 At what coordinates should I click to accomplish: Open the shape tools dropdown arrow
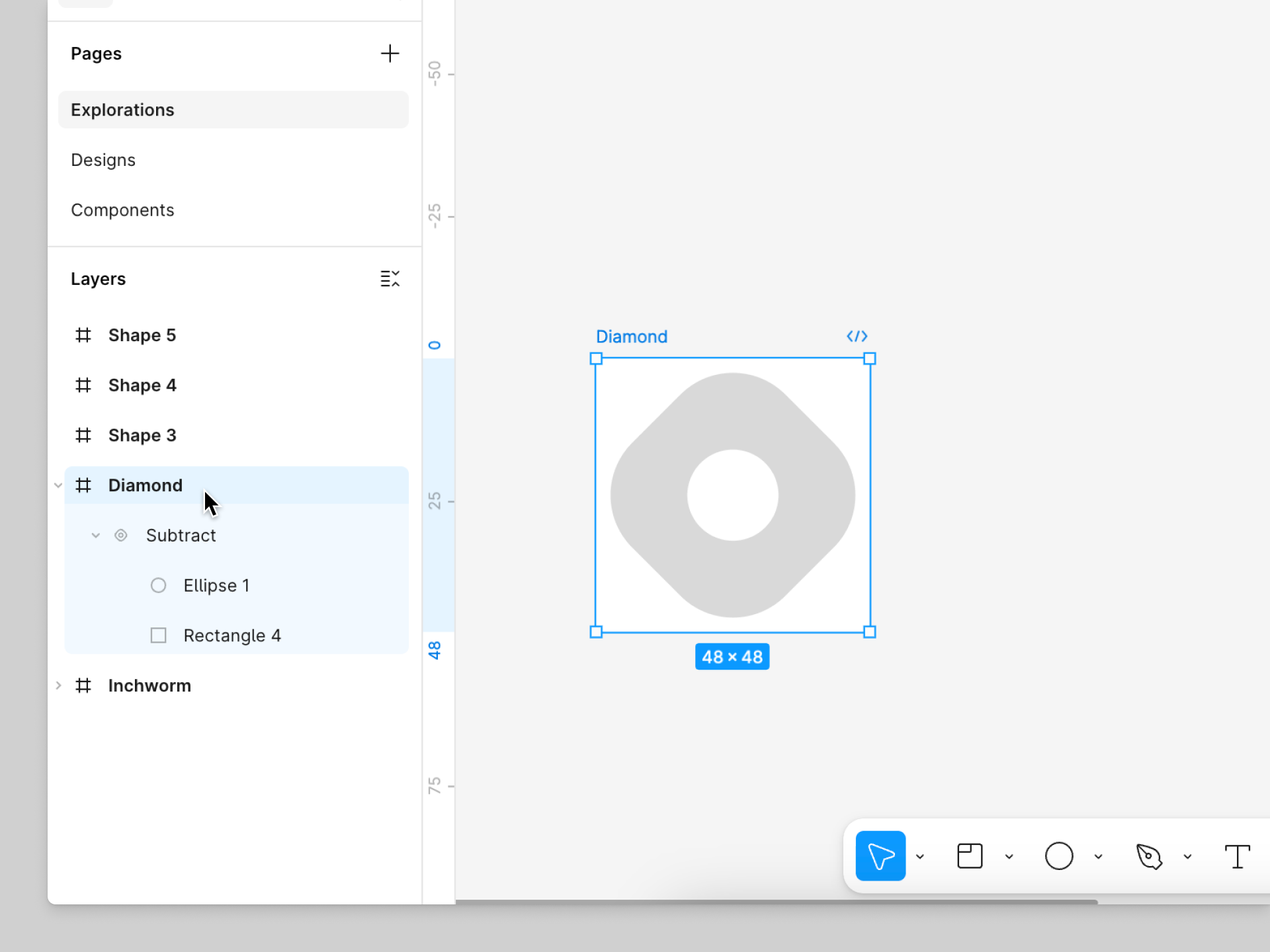pos(1098,857)
